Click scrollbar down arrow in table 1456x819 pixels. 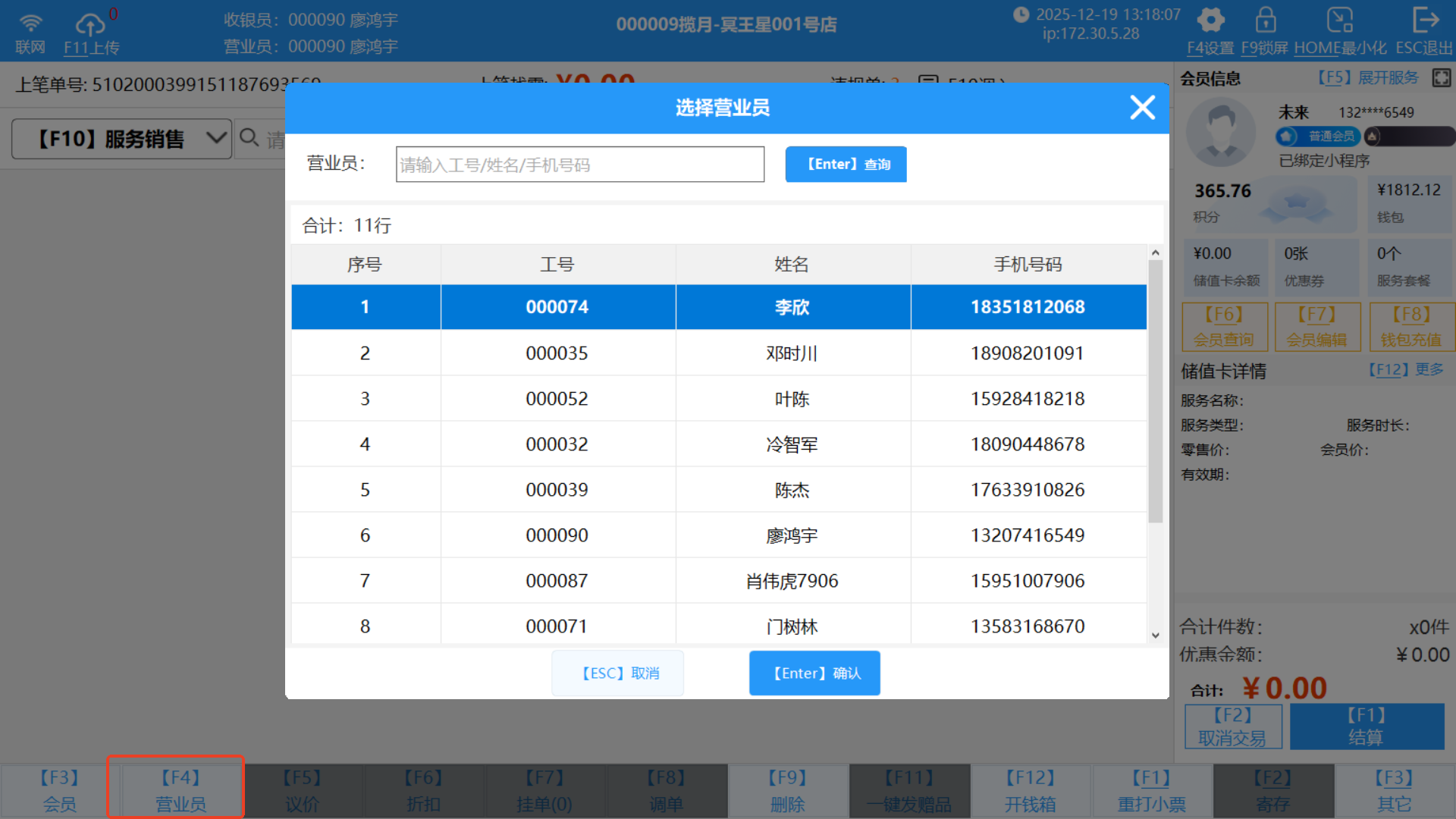pos(1156,635)
